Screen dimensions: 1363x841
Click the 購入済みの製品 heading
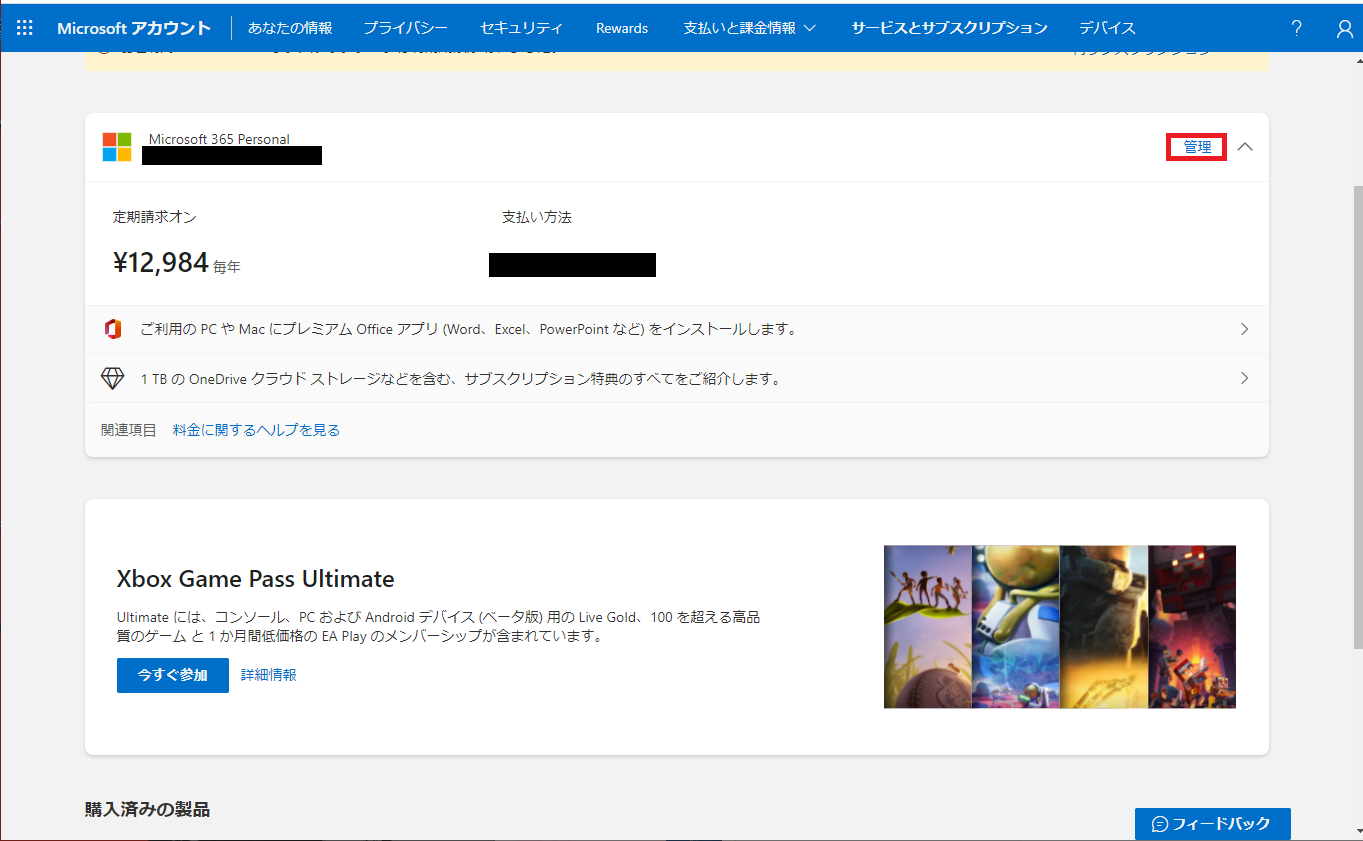[148, 809]
